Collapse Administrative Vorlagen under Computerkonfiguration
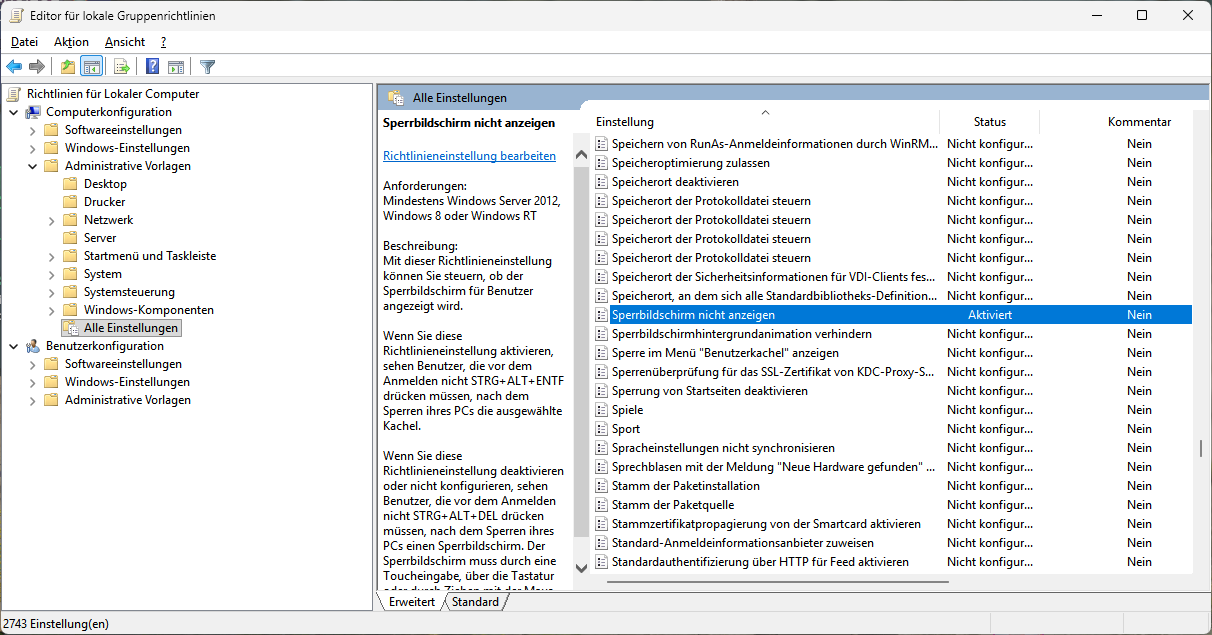 click(32, 166)
